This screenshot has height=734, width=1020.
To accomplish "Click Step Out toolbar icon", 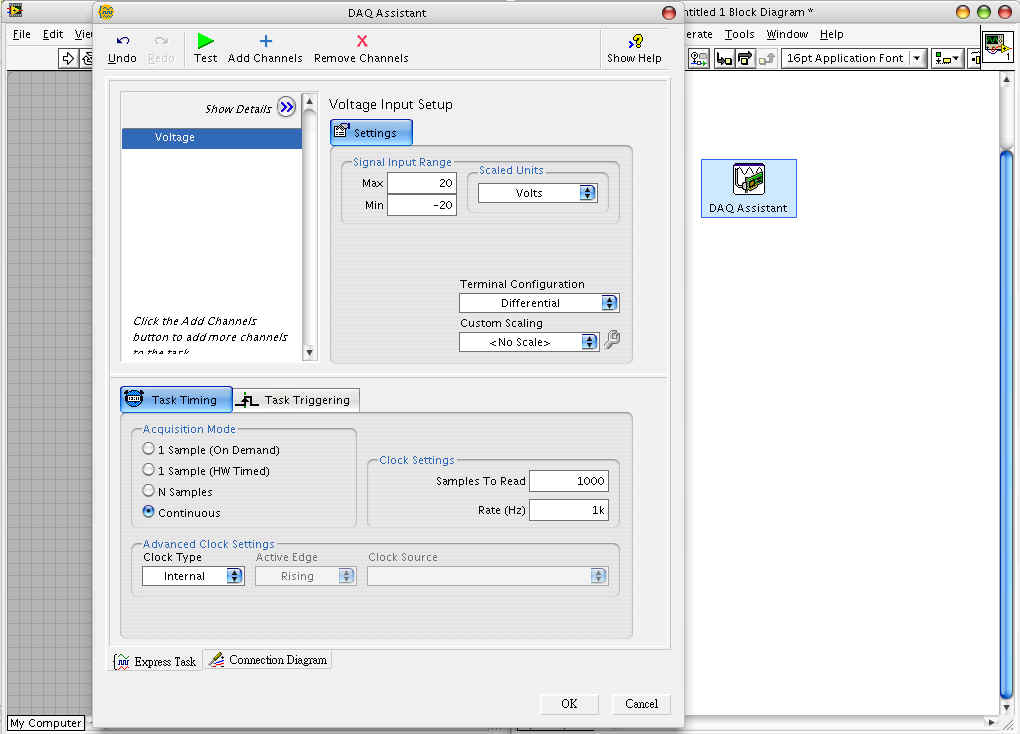I will click(x=766, y=59).
